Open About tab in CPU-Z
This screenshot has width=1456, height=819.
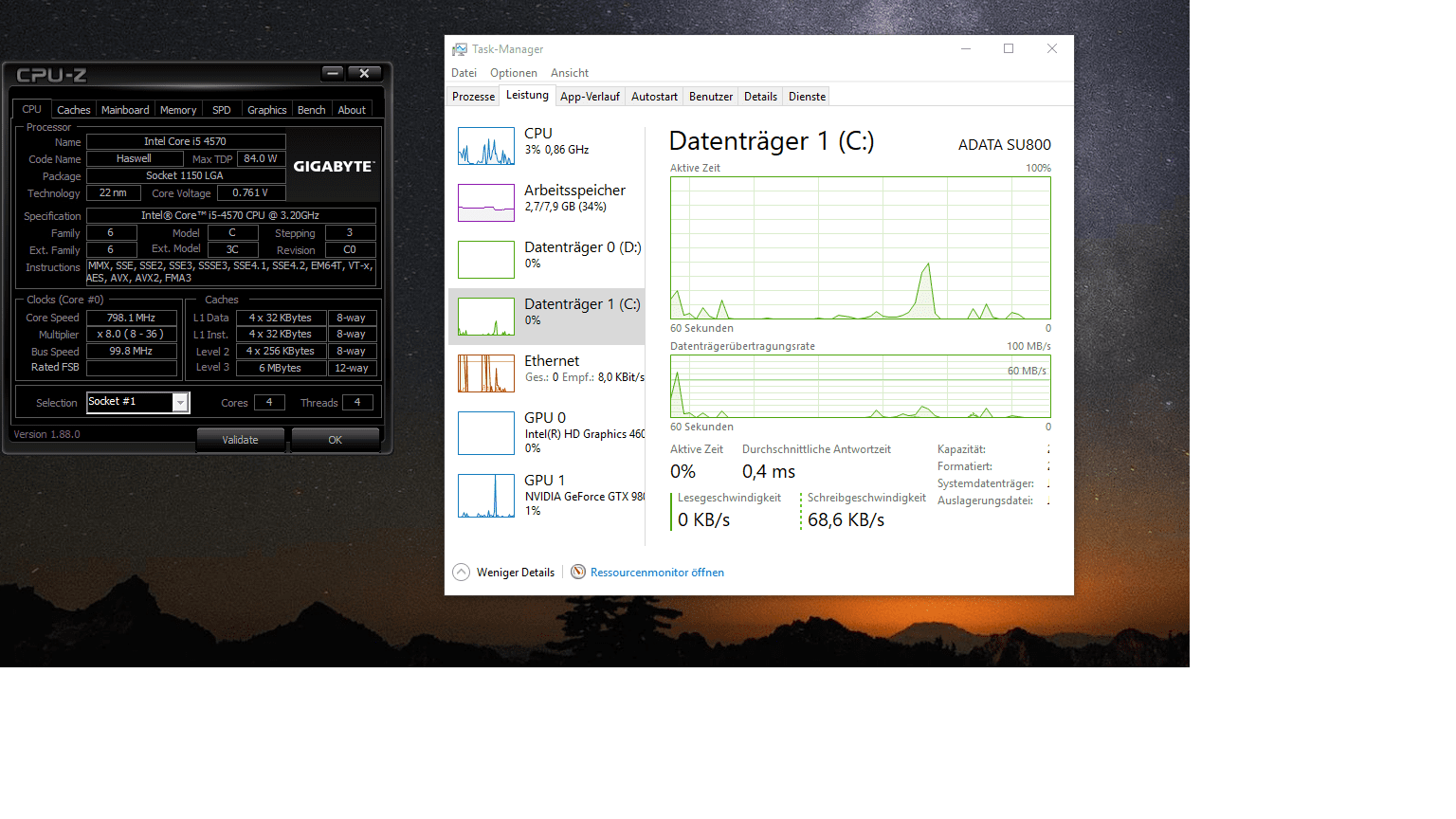coord(352,110)
